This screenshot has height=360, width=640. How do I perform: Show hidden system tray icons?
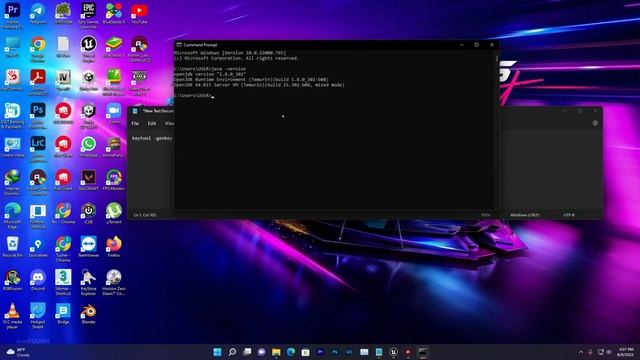tap(581, 352)
